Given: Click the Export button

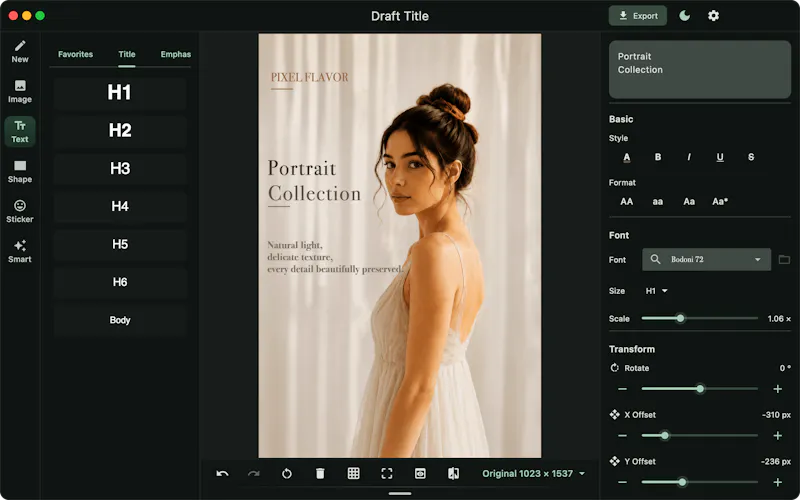Looking at the screenshot, I should pyautogui.click(x=638, y=16).
